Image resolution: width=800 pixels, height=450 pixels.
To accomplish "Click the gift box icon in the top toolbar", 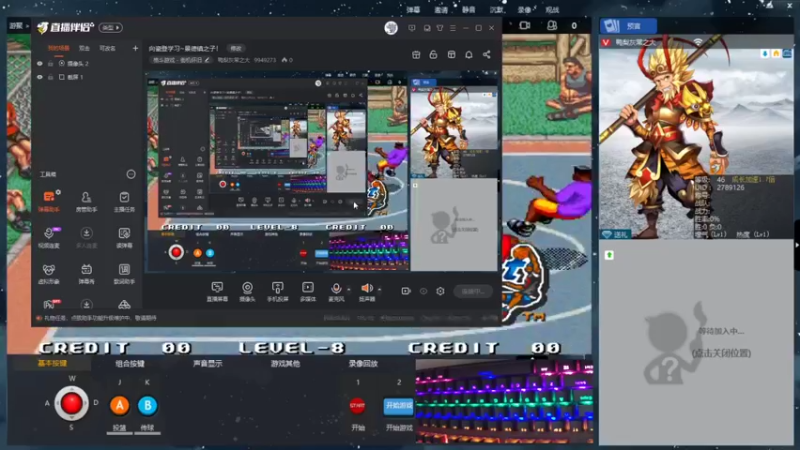I will 416,54.
